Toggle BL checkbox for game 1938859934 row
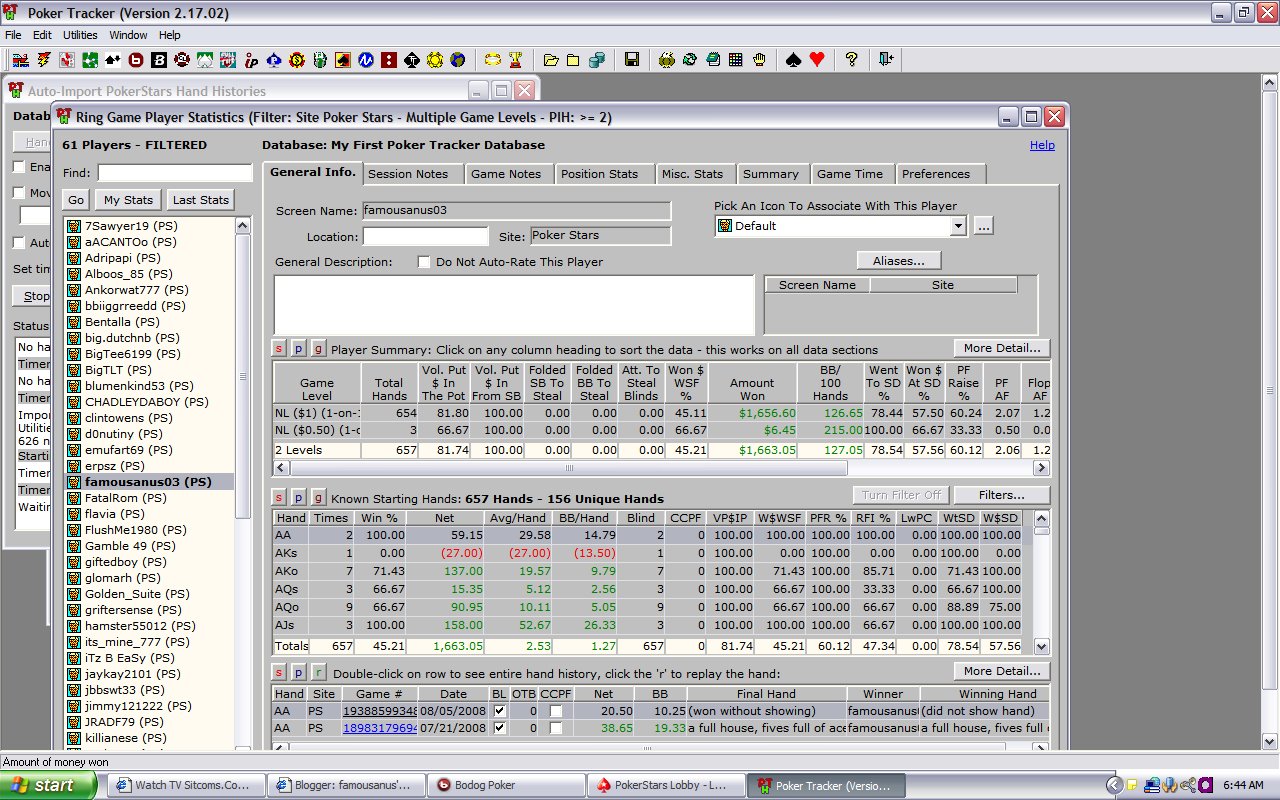Image resolution: width=1280 pixels, height=800 pixels. [499, 711]
